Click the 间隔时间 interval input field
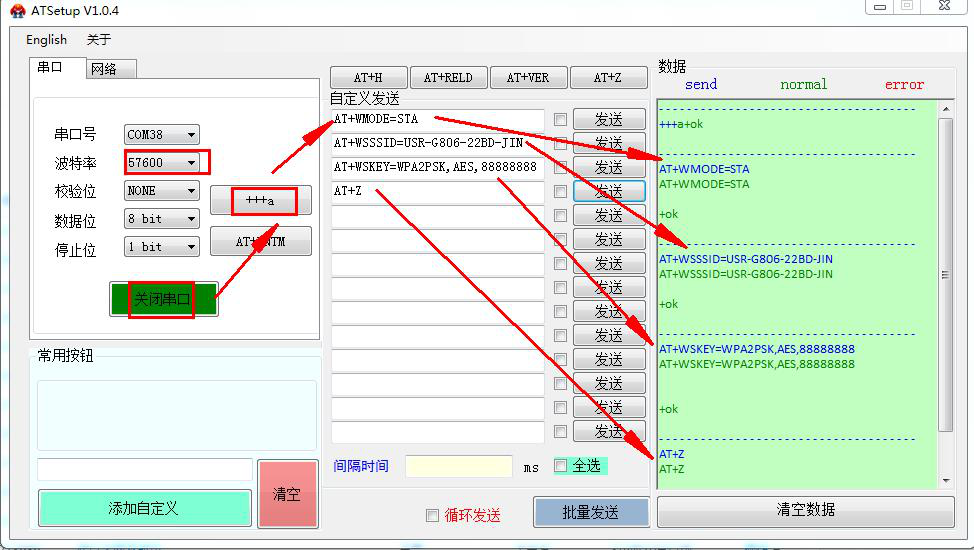 pyautogui.click(x=458, y=467)
